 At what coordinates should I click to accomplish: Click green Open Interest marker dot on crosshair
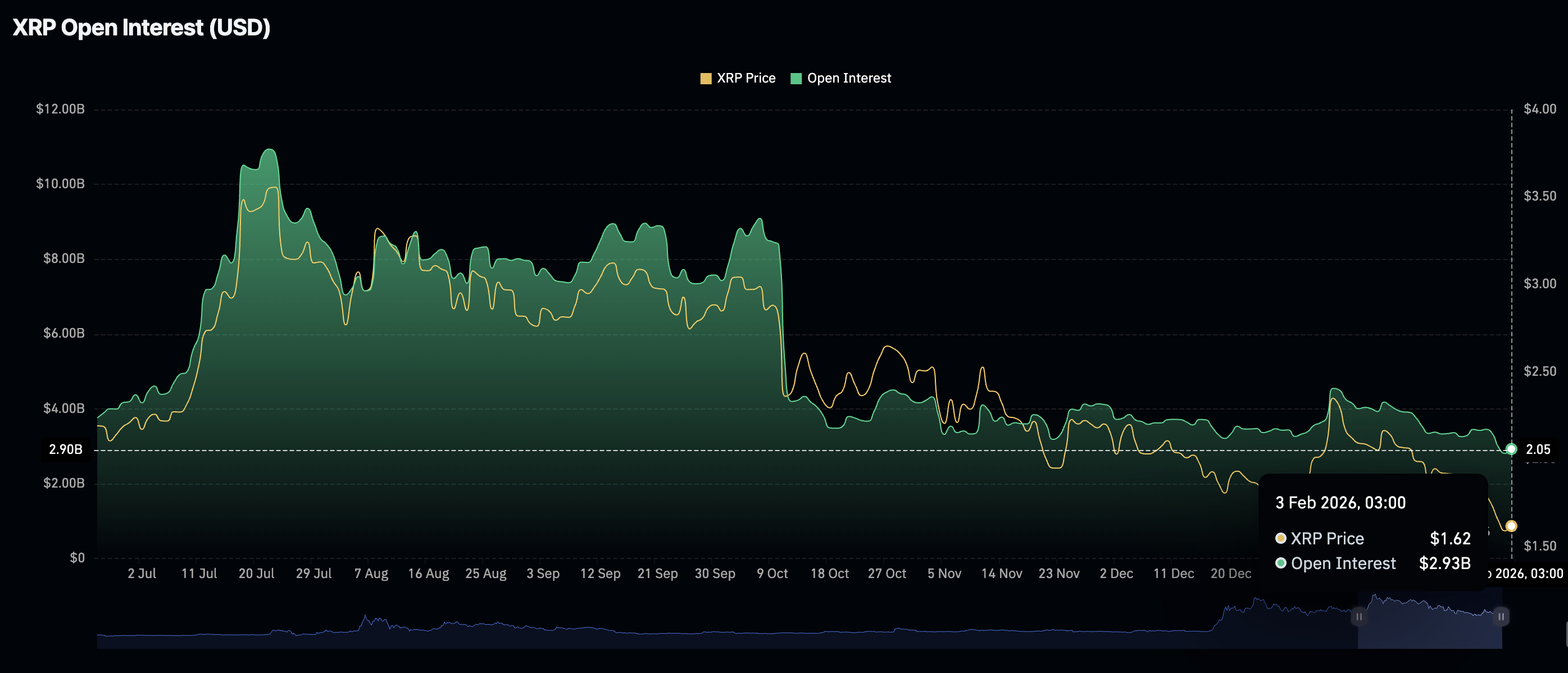1511,449
